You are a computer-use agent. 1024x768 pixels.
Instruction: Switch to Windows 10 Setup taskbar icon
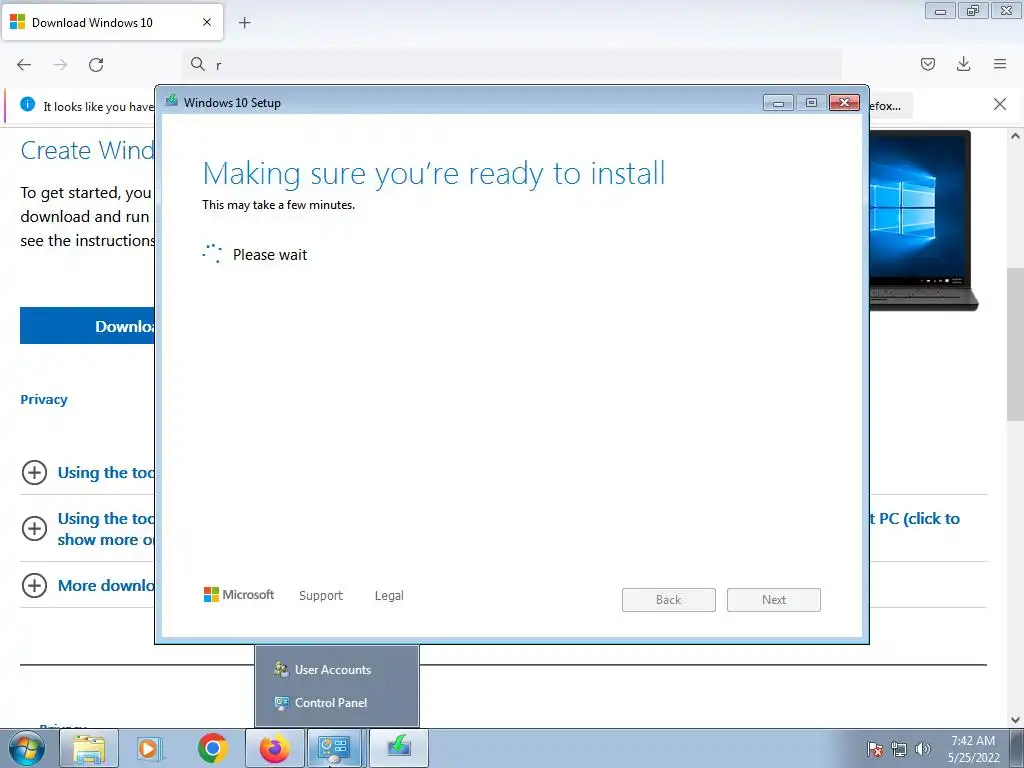pyautogui.click(x=399, y=748)
